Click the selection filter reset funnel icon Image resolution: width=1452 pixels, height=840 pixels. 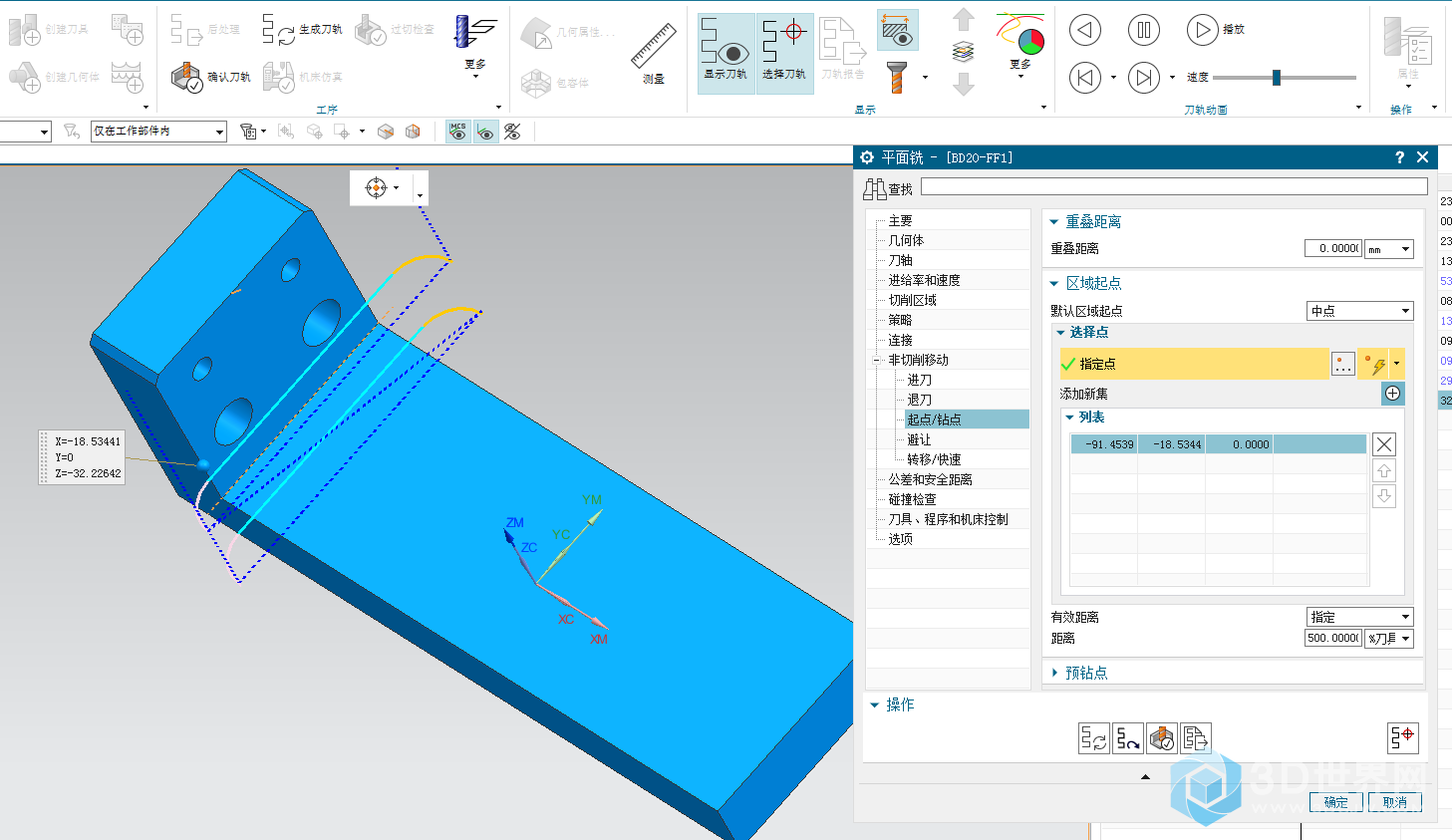[72, 132]
